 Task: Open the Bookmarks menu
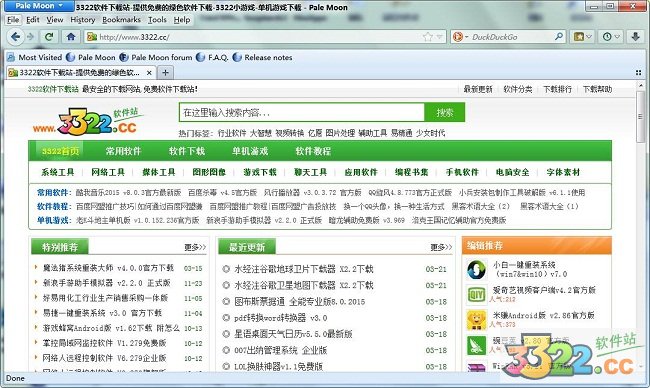[x=121, y=19]
